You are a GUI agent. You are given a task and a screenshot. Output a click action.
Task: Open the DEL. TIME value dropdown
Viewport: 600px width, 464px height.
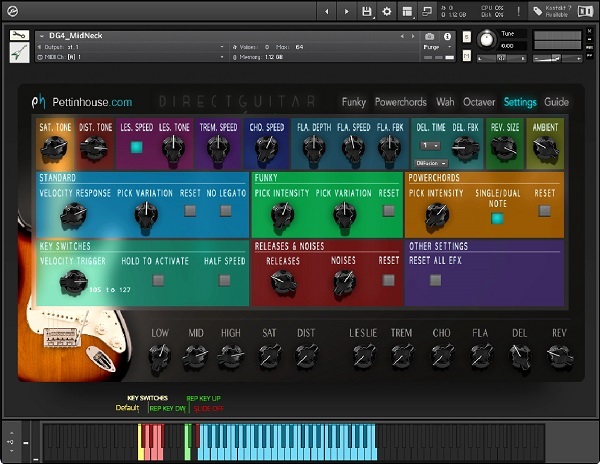[430, 146]
